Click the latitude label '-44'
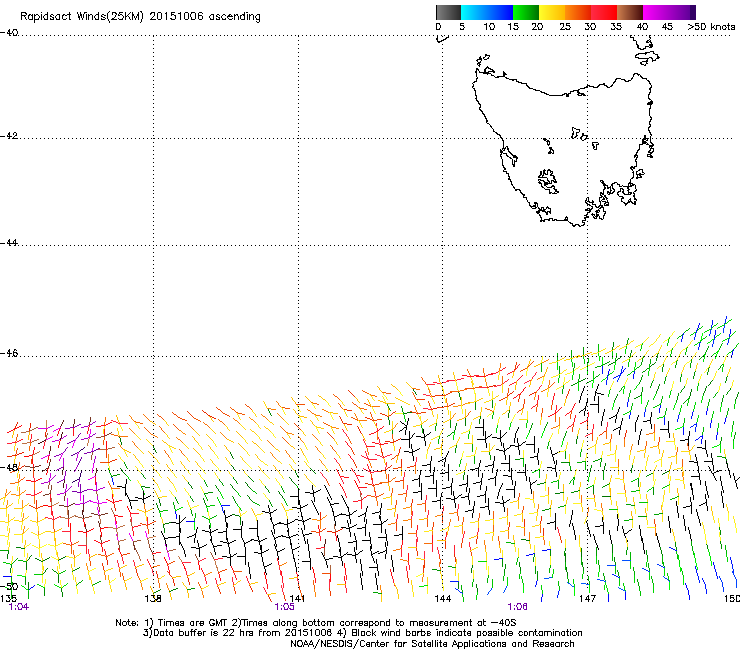This screenshot has width=740, height=650. 9,243
